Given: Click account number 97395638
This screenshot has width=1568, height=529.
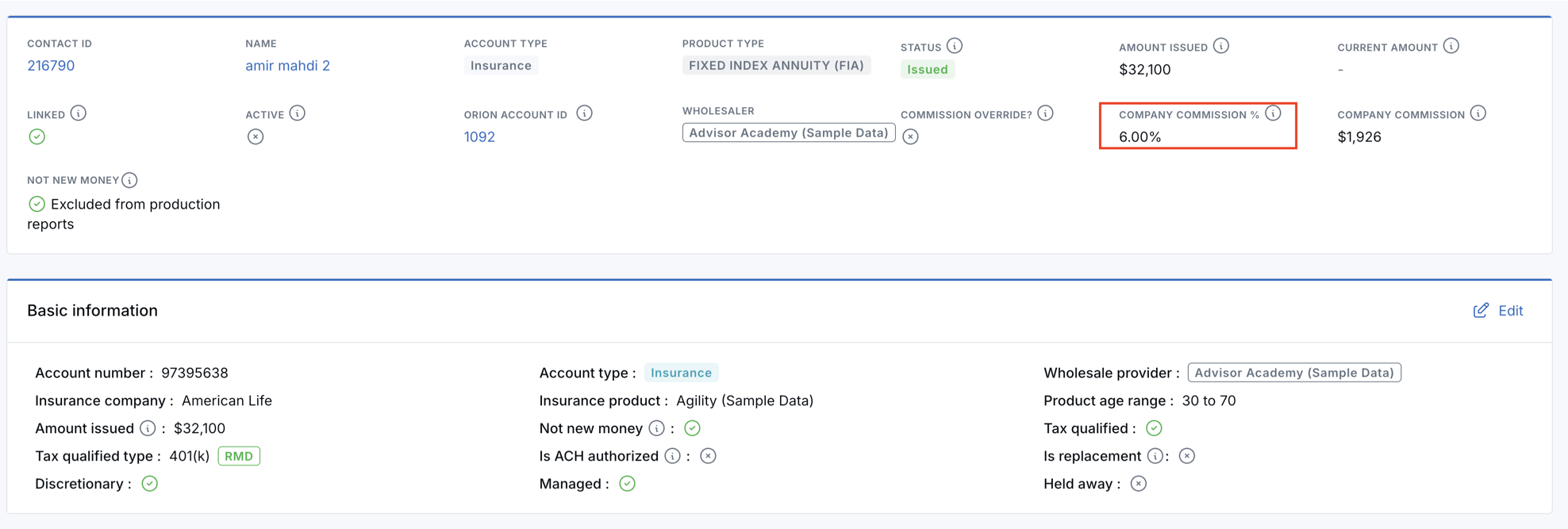Looking at the screenshot, I should (x=194, y=373).
